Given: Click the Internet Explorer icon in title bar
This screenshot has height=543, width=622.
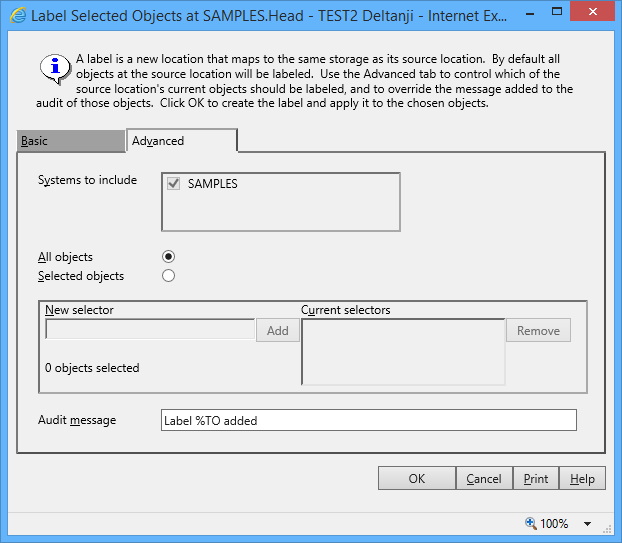Looking at the screenshot, I should [17, 15].
